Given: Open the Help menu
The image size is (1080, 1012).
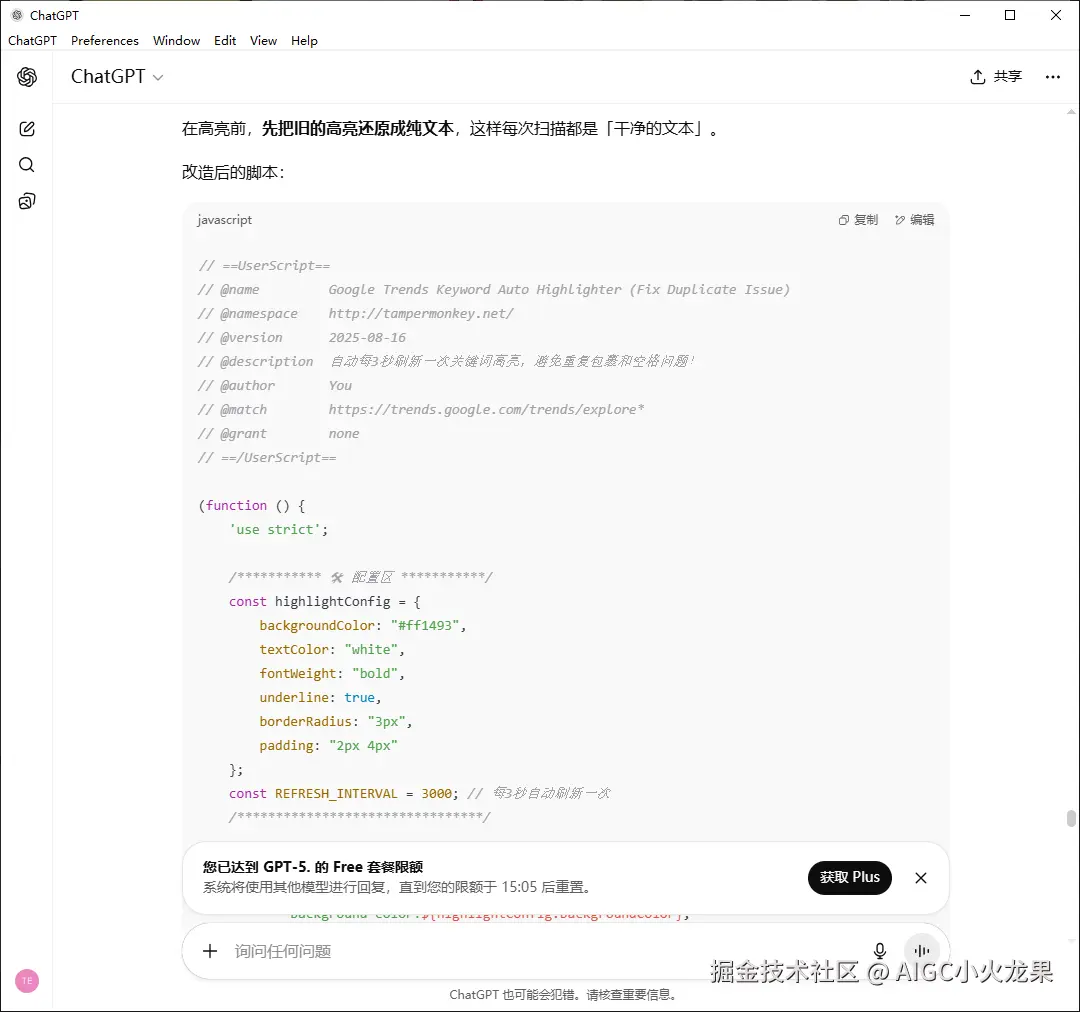Looking at the screenshot, I should point(304,40).
